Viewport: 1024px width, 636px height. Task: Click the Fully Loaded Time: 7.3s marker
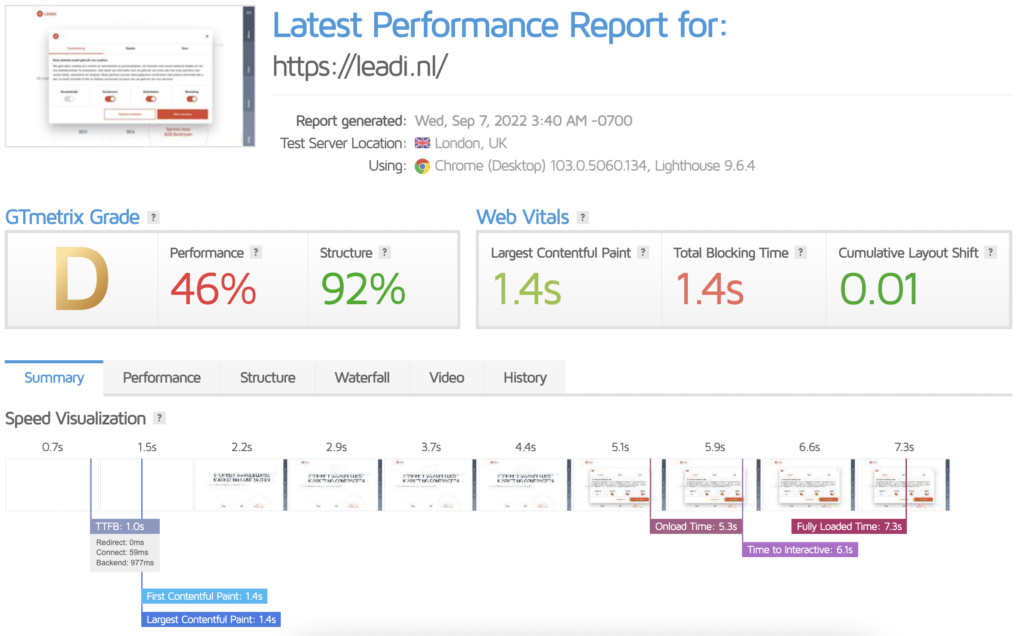click(x=849, y=526)
